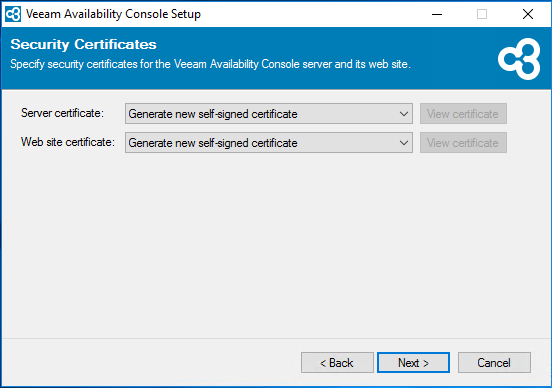This screenshot has height=388, width=552.
Task: Click View certificate beside Web site certificate
Action: pyautogui.click(x=463, y=143)
